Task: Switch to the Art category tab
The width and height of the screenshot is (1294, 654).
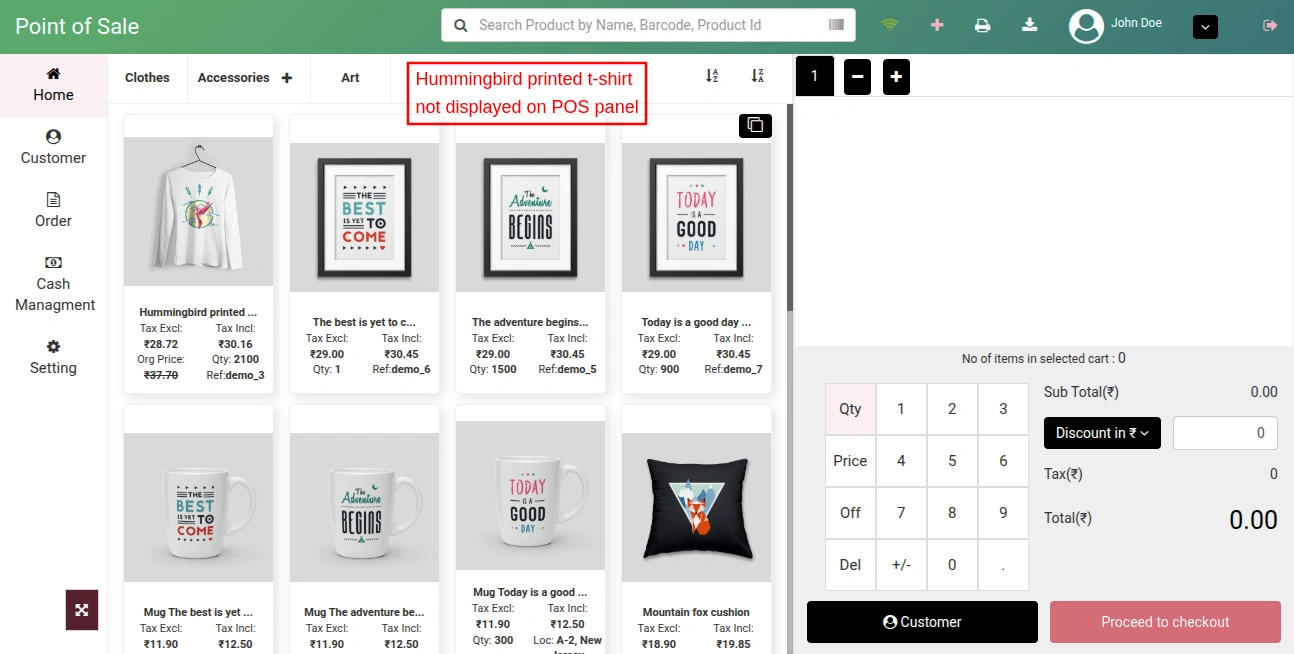Action: click(x=349, y=77)
